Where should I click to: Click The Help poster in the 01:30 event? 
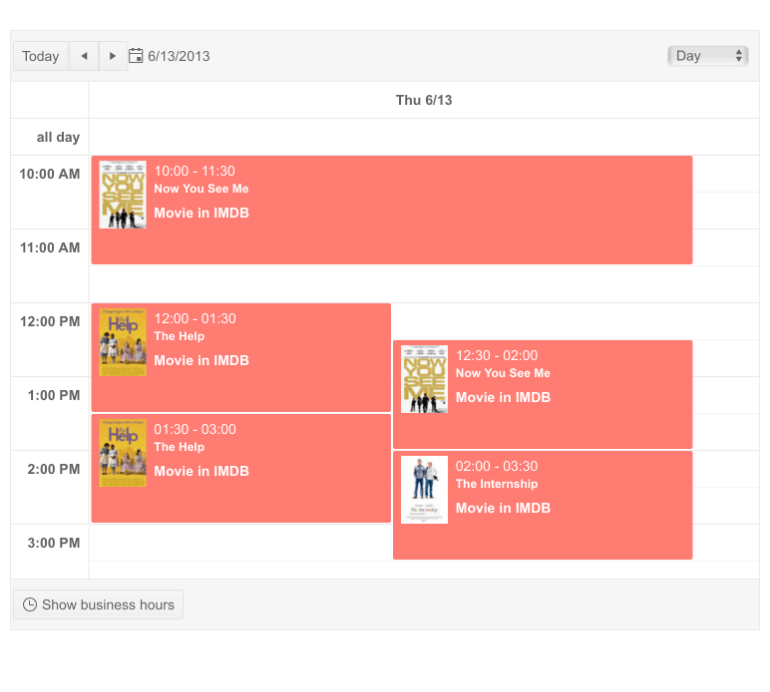pos(123,453)
